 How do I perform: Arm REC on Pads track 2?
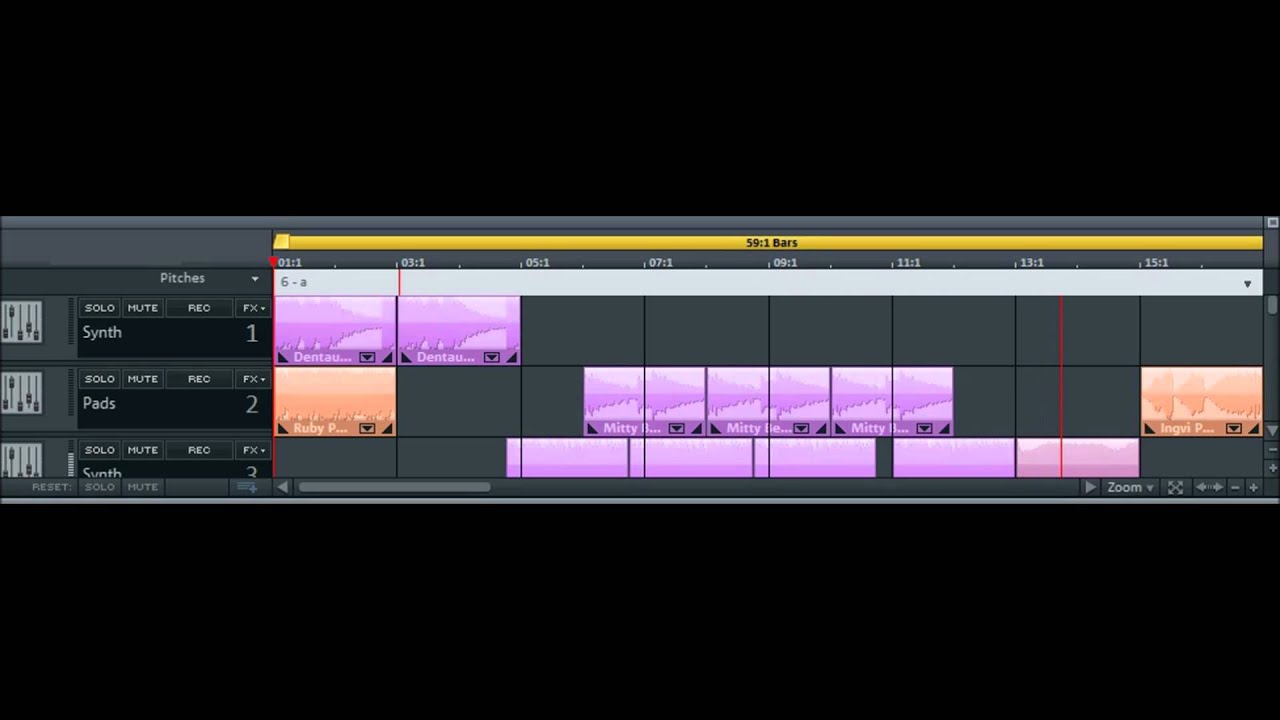(x=199, y=379)
